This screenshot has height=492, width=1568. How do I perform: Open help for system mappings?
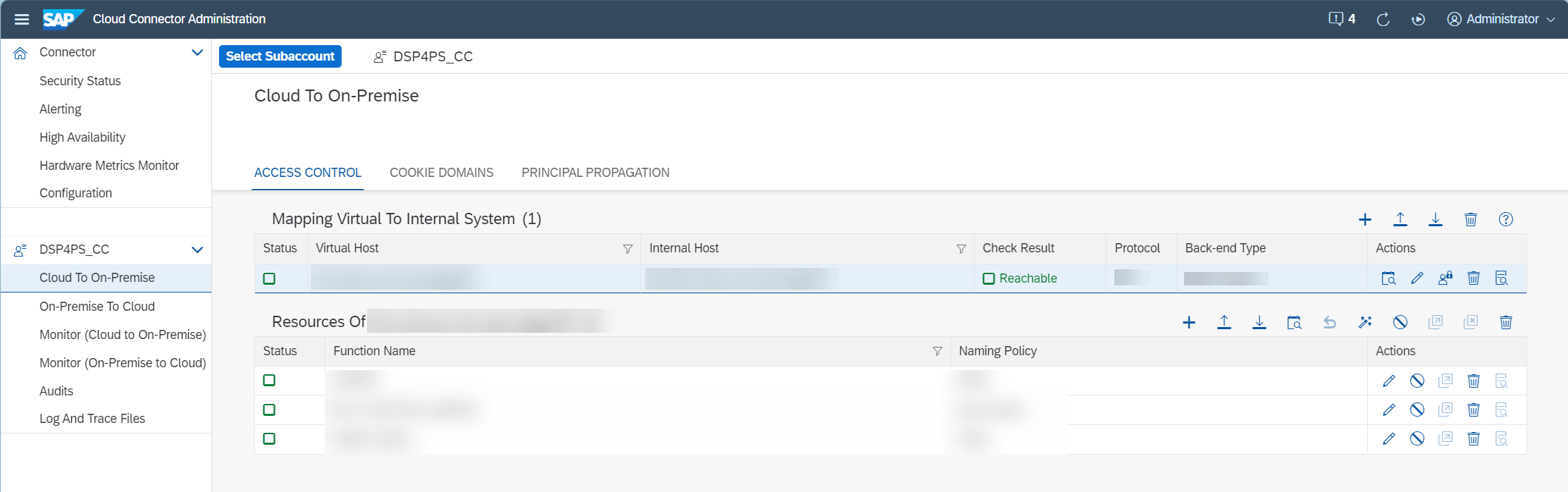tap(1506, 219)
